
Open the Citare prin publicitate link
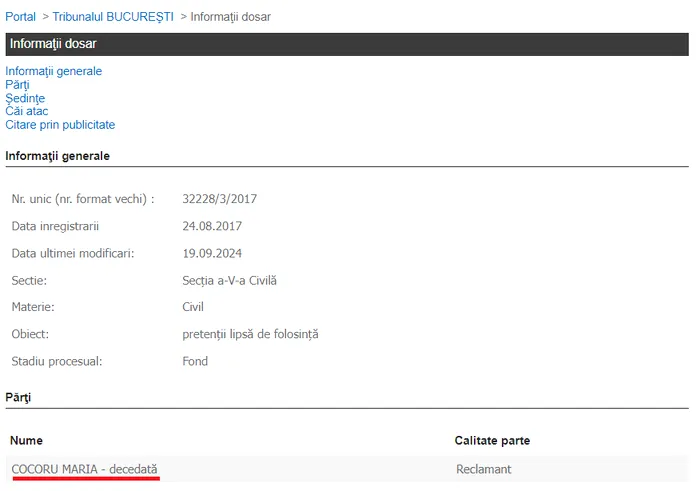[x=60, y=125]
